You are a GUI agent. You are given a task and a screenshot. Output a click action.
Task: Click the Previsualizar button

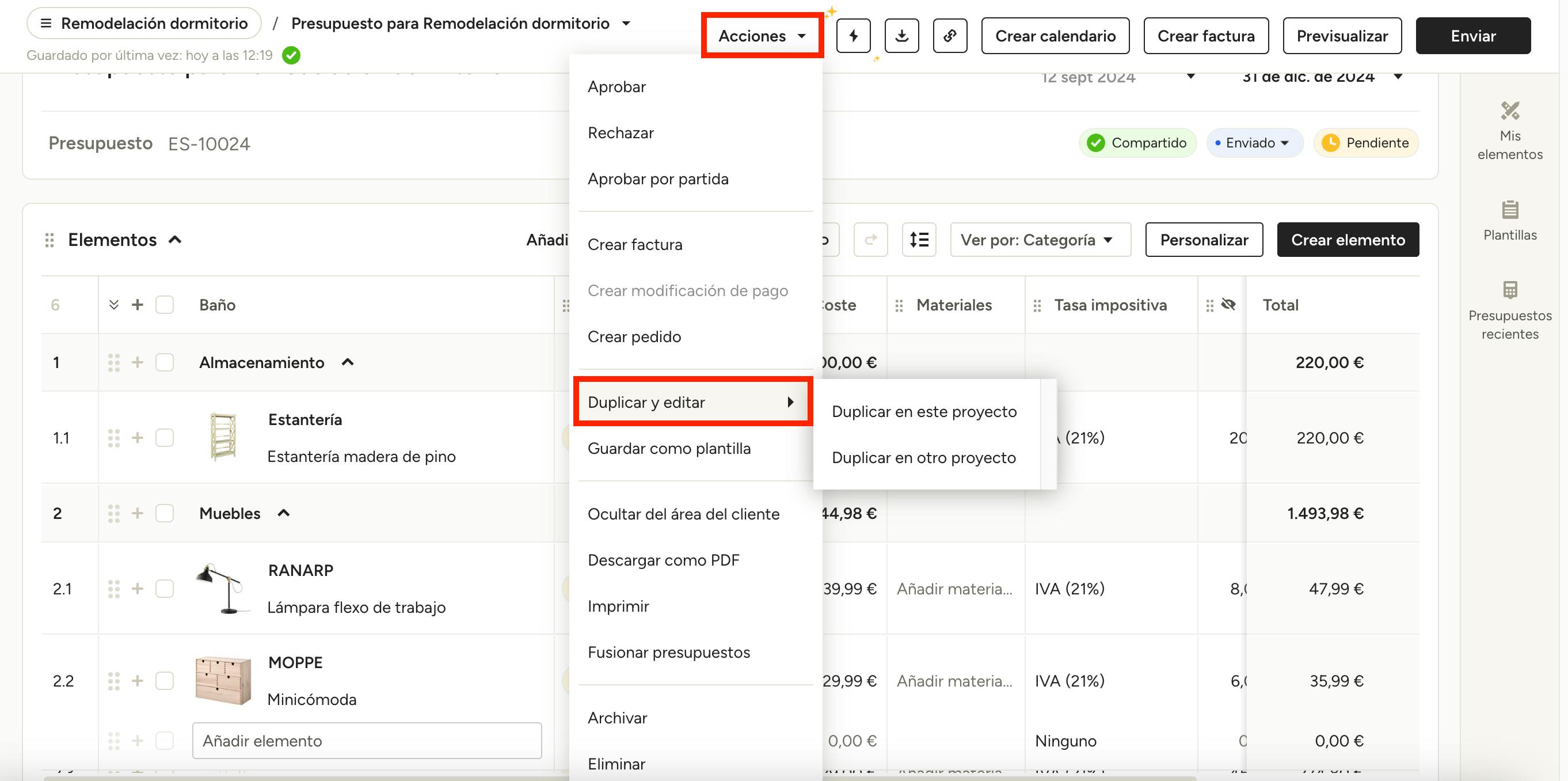point(1342,36)
